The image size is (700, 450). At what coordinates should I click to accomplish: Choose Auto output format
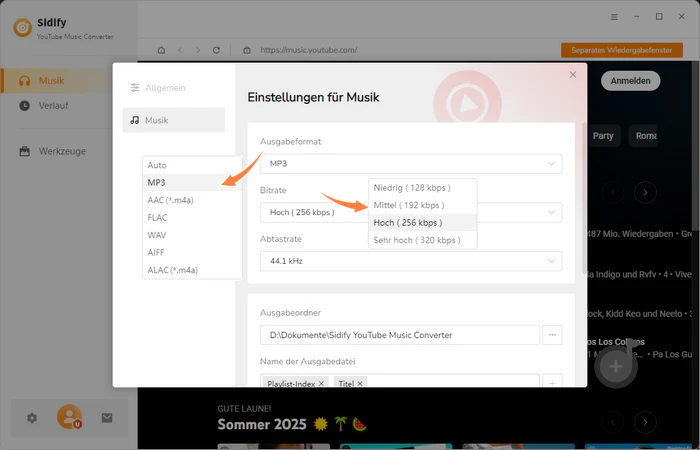tap(192, 165)
